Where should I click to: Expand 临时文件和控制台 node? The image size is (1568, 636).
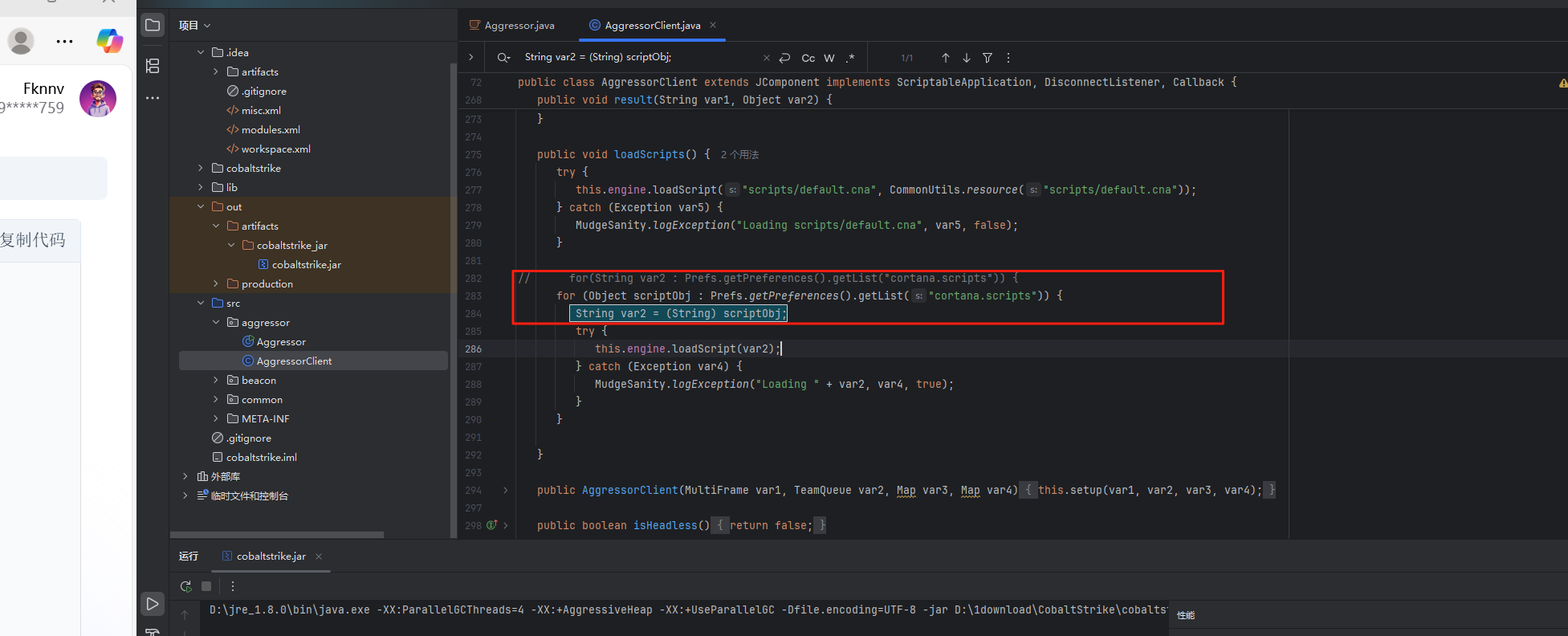point(185,495)
